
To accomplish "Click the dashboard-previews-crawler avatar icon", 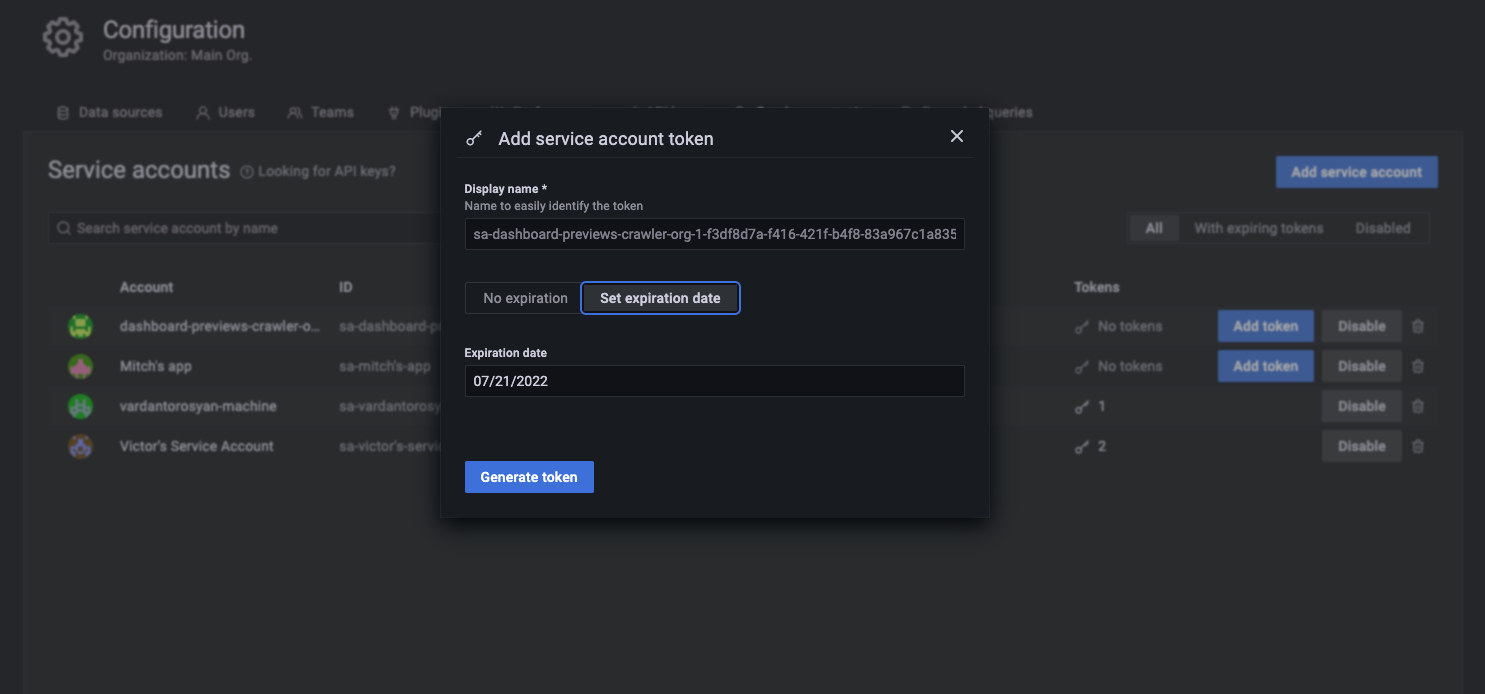I will (80, 326).
